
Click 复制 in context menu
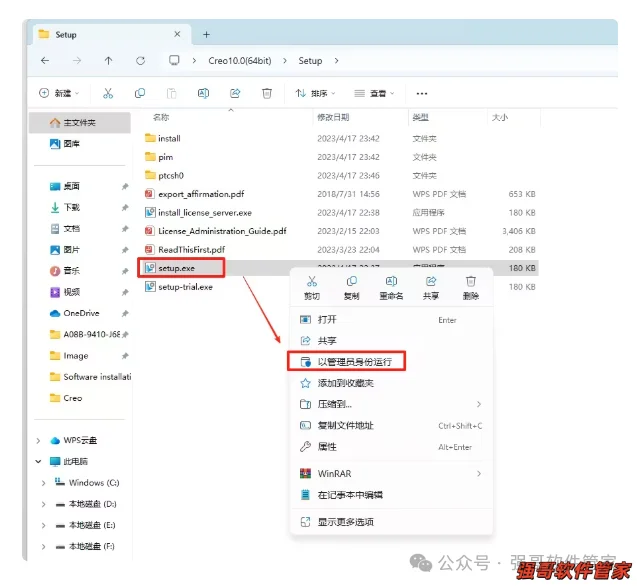point(351,288)
